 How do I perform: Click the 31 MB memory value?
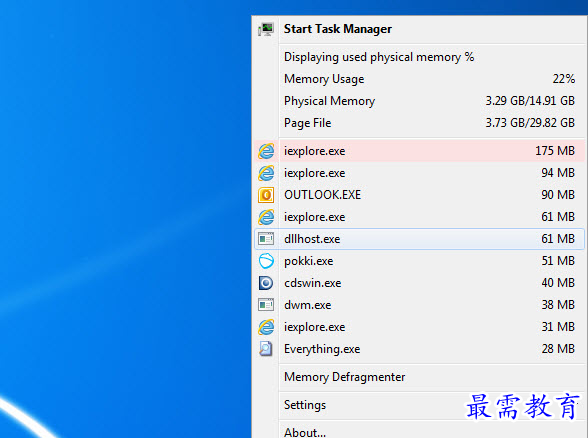pyautogui.click(x=558, y=327)
